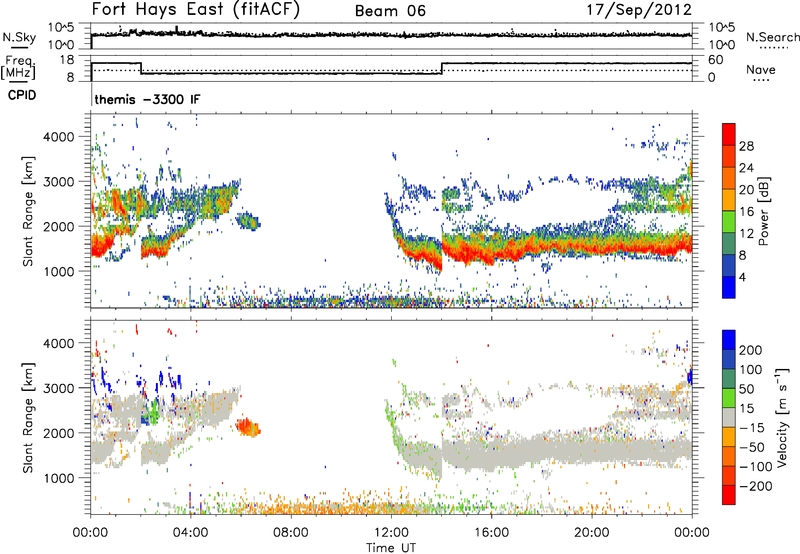The width and height of the screenshot is (800, 554).
Task: Click the '28' power colorbar tick value
Action: (x=746, y=146)
